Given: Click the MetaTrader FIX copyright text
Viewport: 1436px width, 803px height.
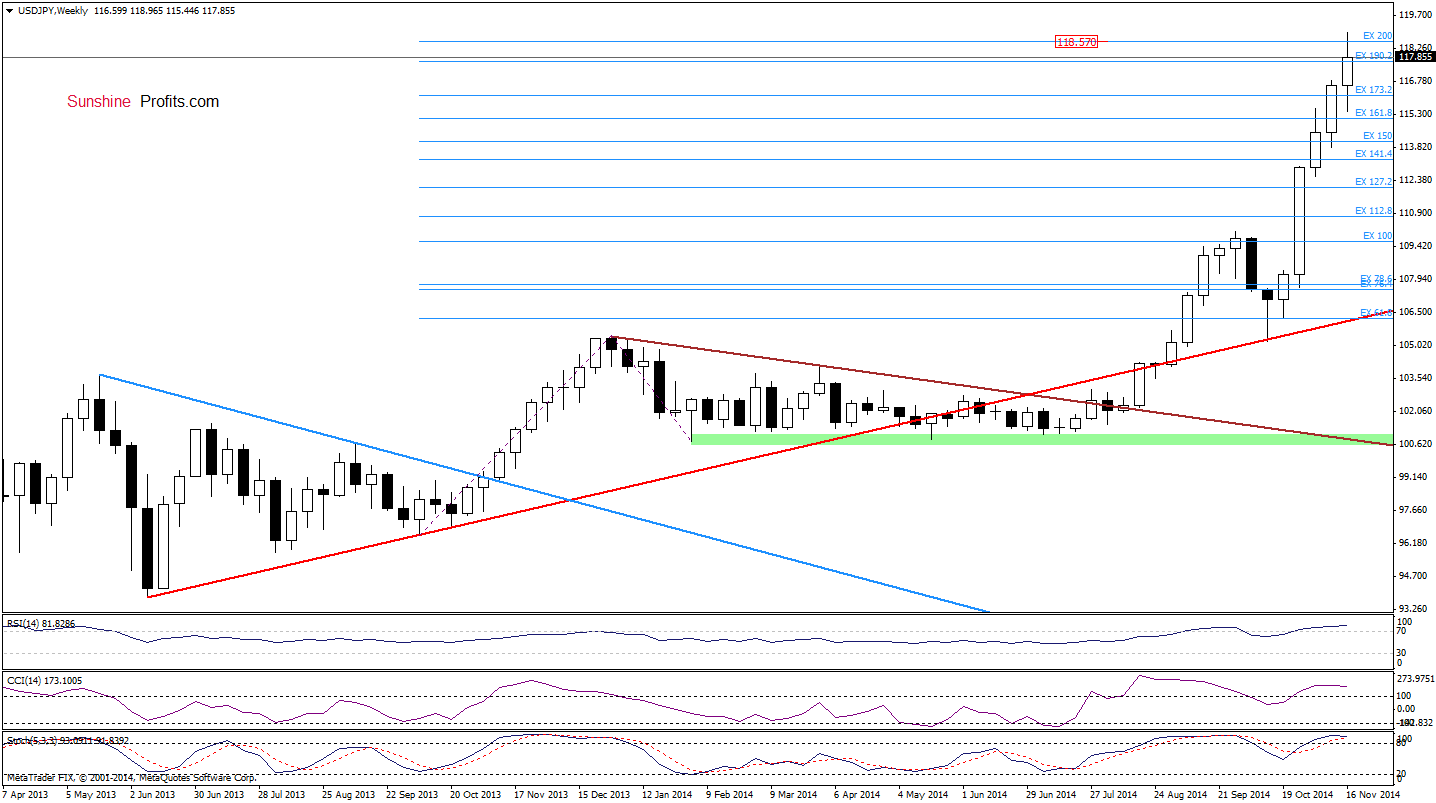Looking at the screenshot, I should [131, 777].
